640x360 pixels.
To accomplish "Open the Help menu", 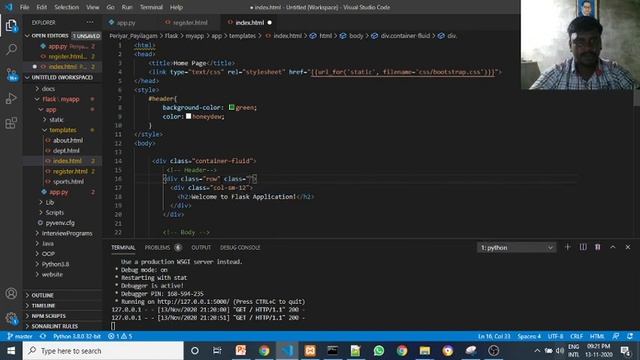I will [176, 7].
